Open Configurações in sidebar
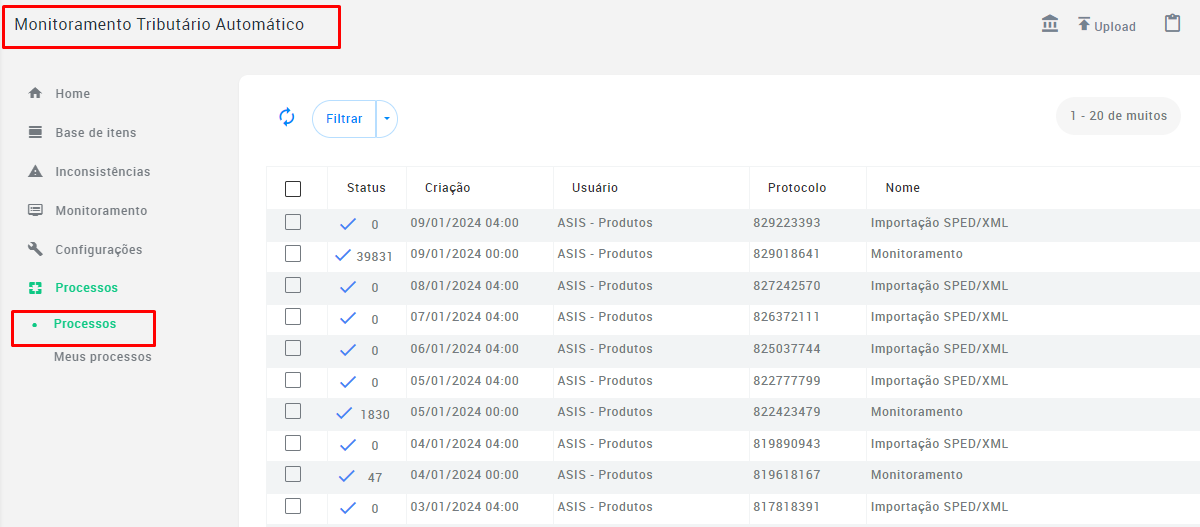The width and height of the screenshot is (1200, 527). click(98, 250)
